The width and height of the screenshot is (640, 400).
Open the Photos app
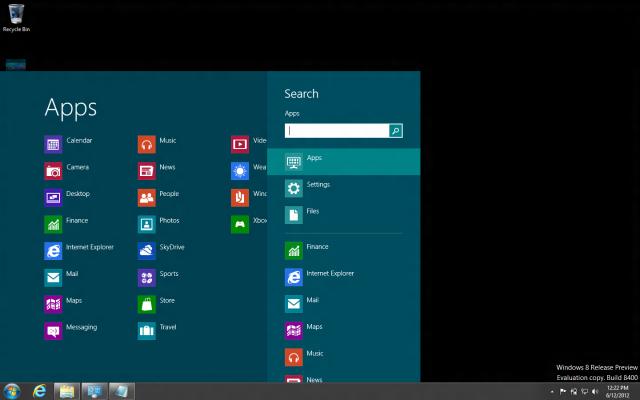pyautogui.click(x=159, y=224)
